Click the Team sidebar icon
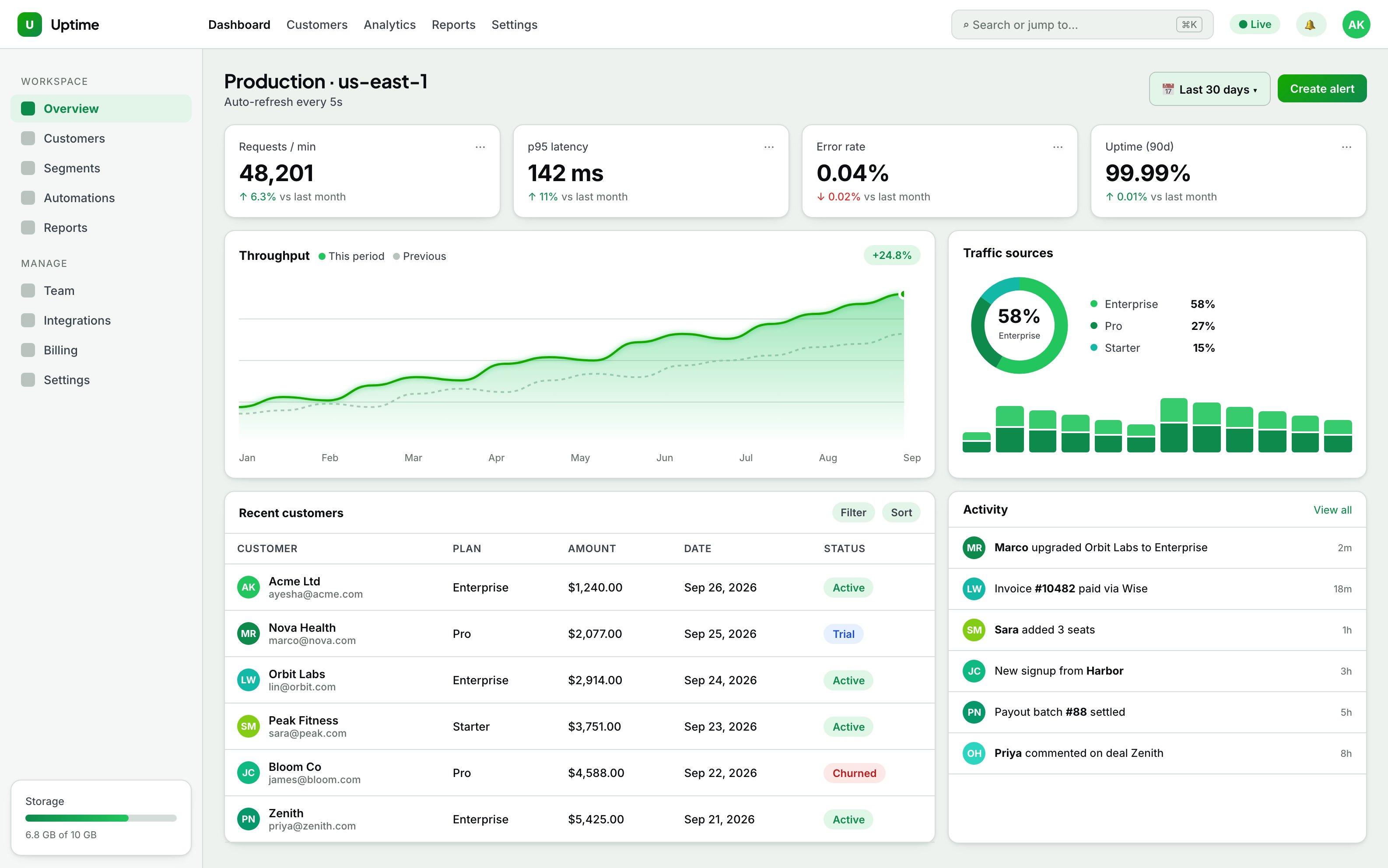This screenshot has width=1388, height=868. click(28, 290)
